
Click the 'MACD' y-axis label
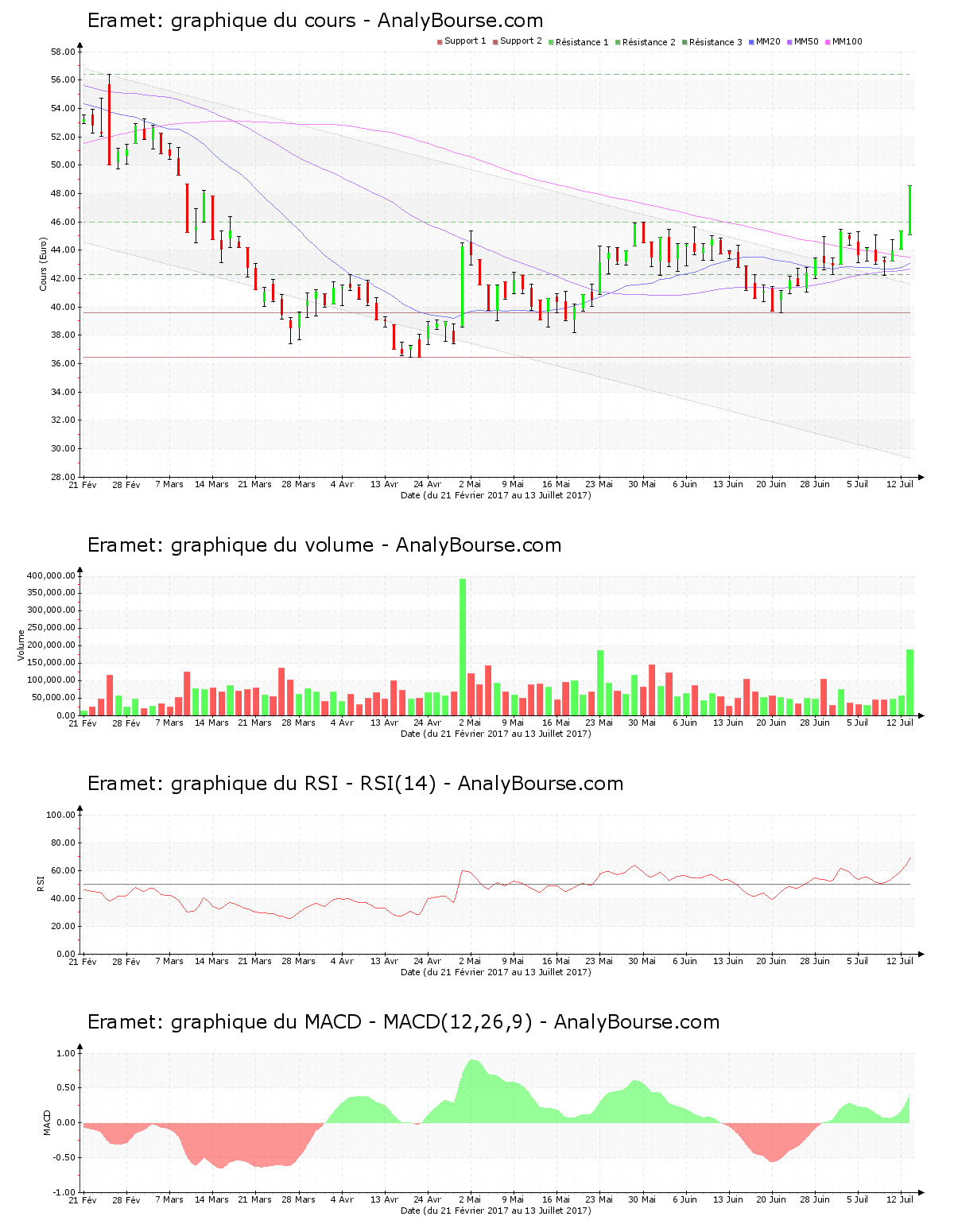pos(47,1122)
